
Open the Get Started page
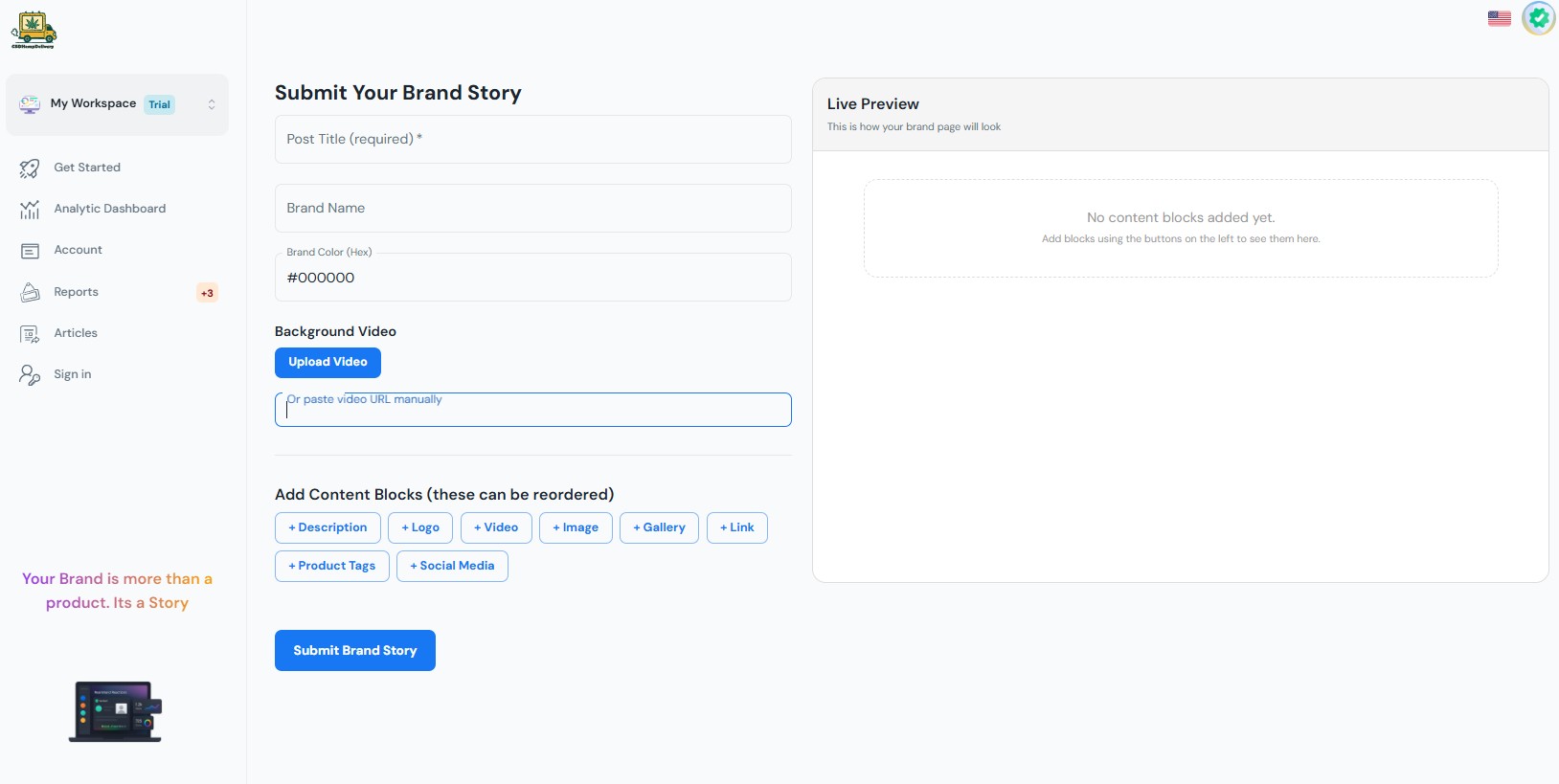tap(87, 168)
